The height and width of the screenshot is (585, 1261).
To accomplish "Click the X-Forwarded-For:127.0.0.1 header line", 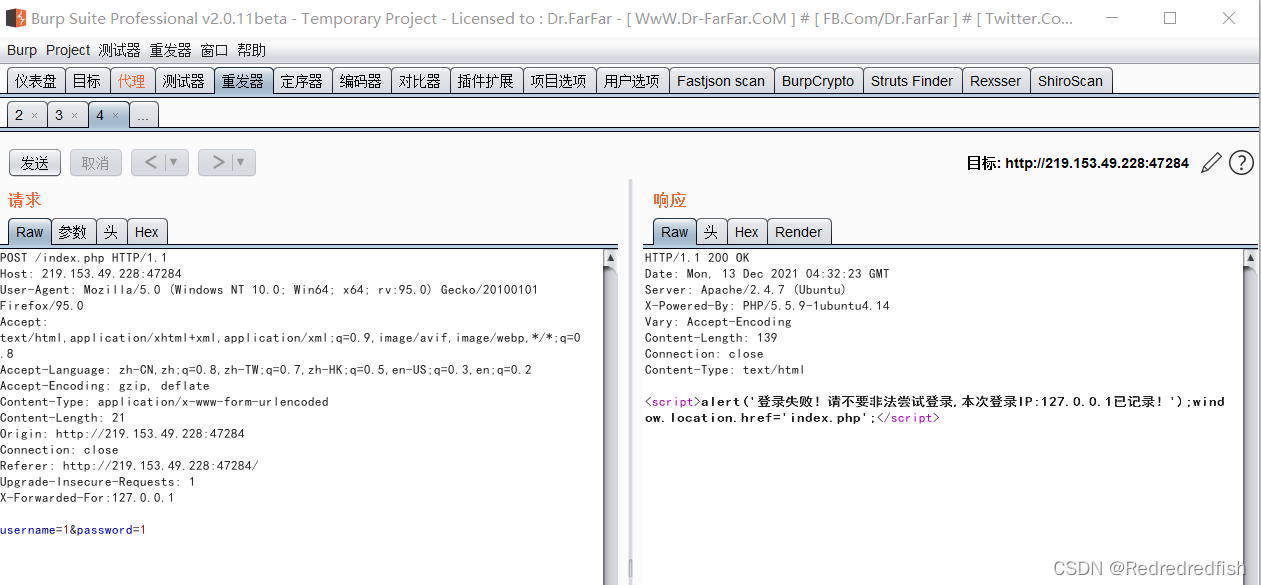I will coord(87,498).
